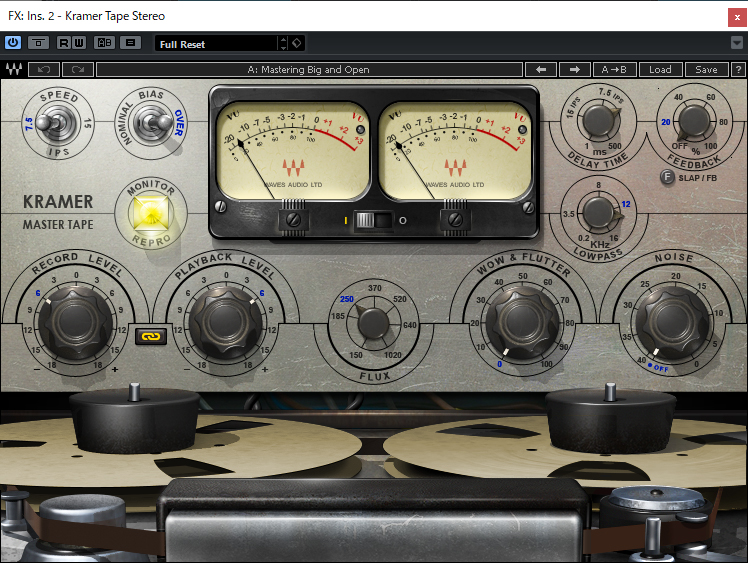Close the Kramer Tape Stereo window
748x563 pixels.
(x=738, y=18)
